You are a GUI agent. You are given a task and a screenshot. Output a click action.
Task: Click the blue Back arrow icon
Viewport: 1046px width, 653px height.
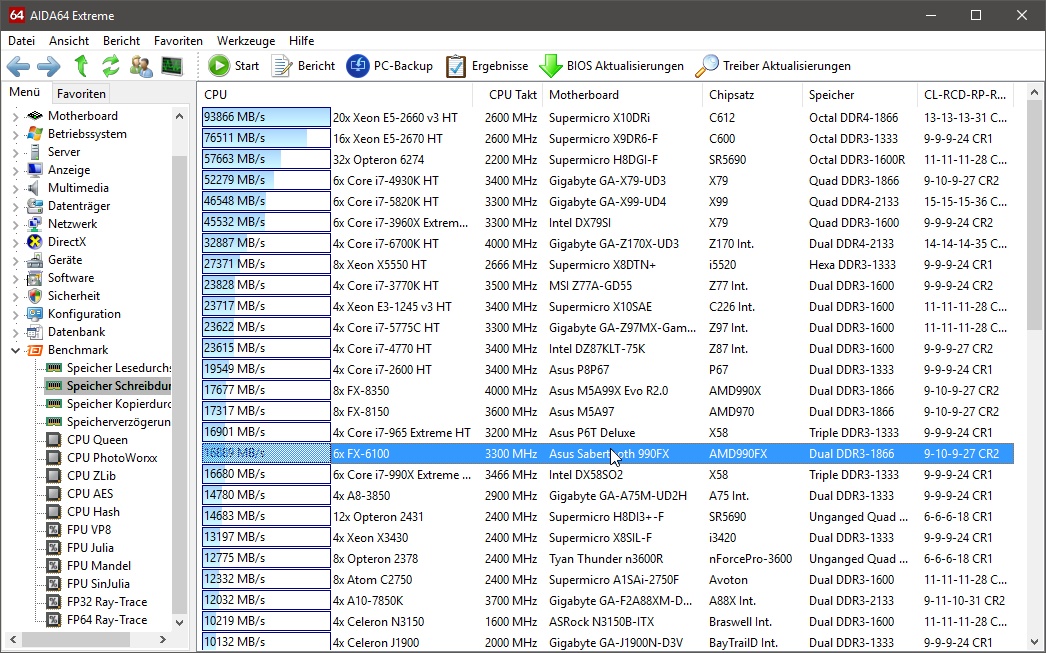[x=18, y=66]
